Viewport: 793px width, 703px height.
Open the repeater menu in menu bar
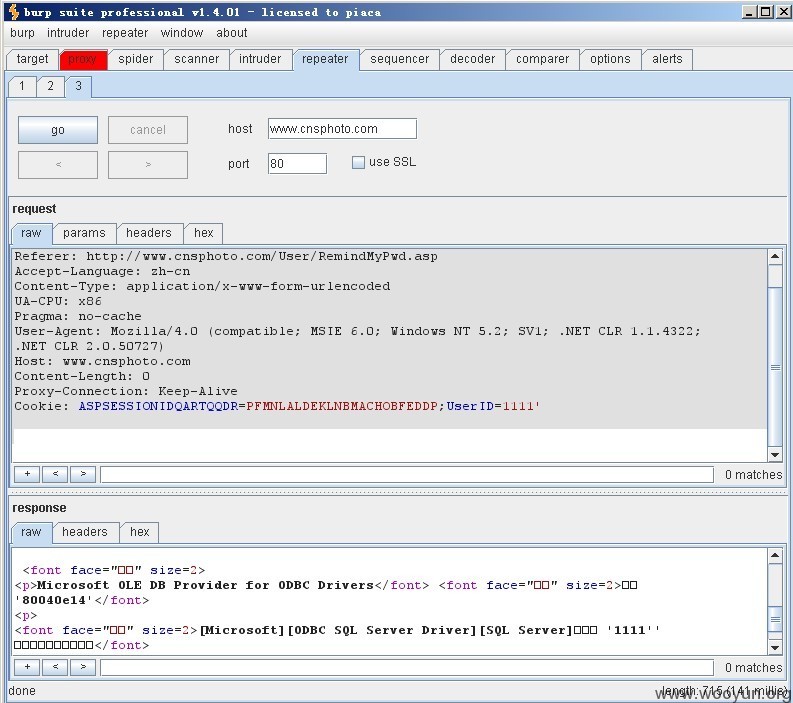click(125, 33)
